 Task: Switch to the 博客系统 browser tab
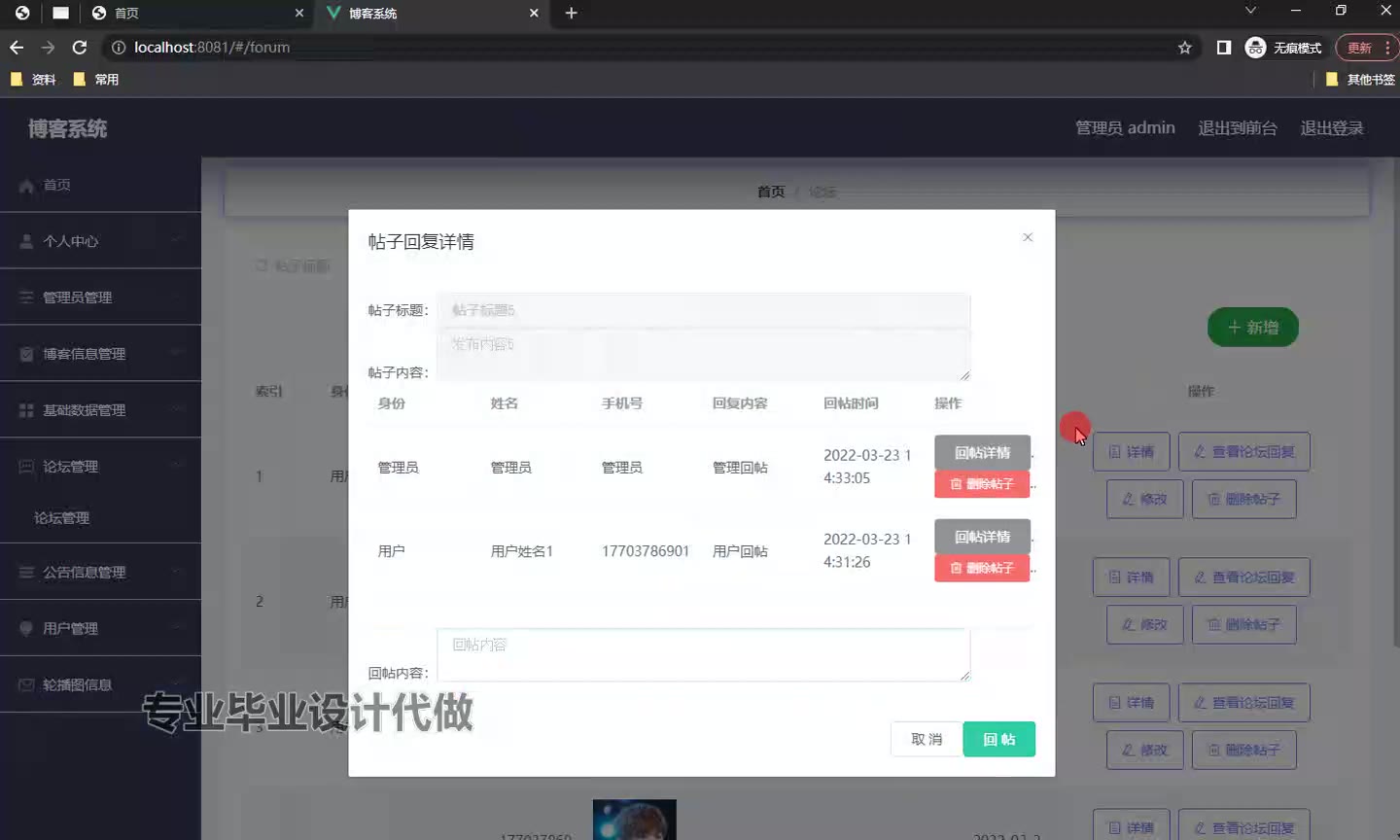click(x=434, y=13)
